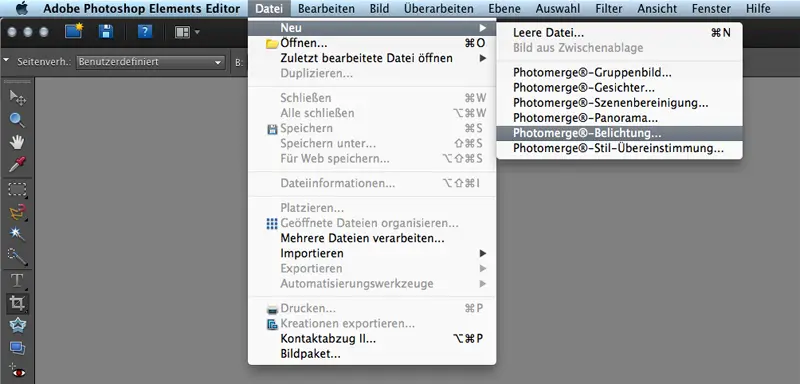Open the Seitenverh. Benutzerdefiniert dropdown
Screen dimensions: 800x384
[151, 62]
